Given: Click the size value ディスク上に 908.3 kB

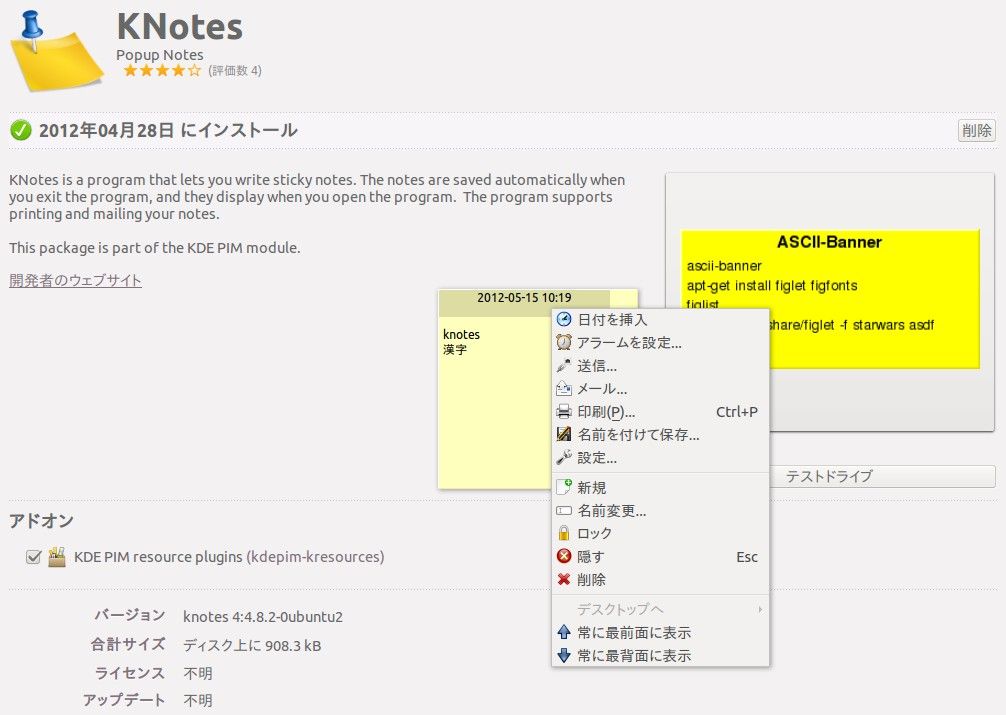Looking at the screenshot, I should [252, 646].
